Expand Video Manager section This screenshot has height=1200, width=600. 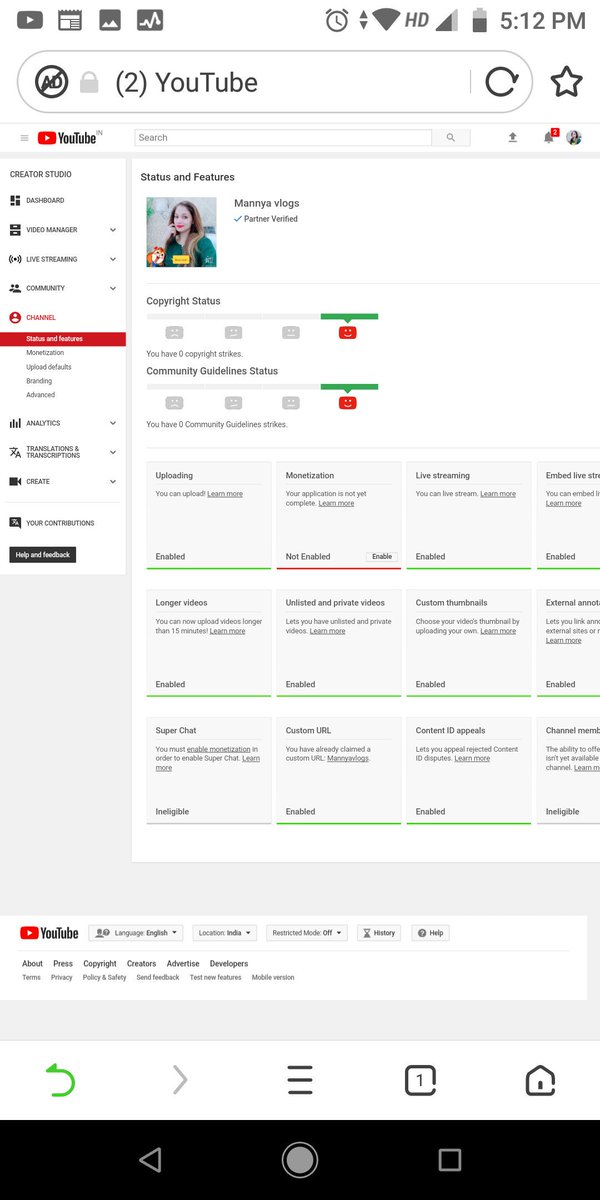(x=113, y=230)
